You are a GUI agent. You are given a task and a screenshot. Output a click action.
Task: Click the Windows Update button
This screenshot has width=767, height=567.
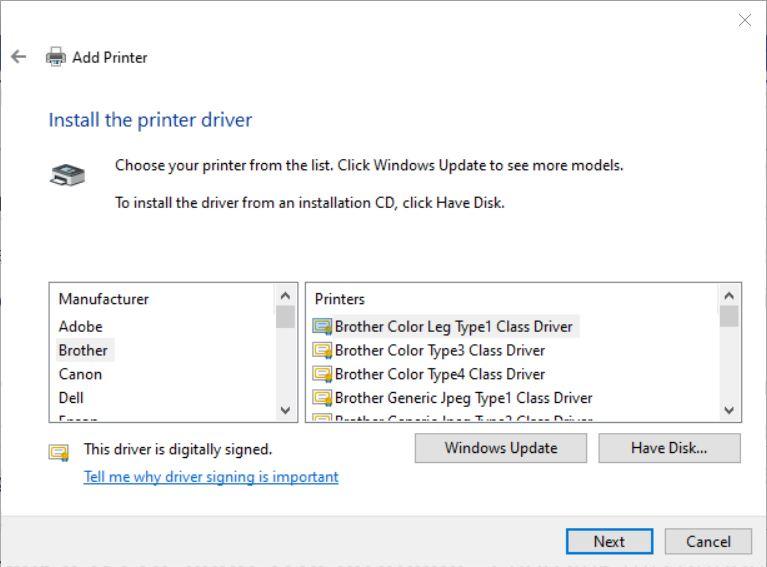point(501,448)
